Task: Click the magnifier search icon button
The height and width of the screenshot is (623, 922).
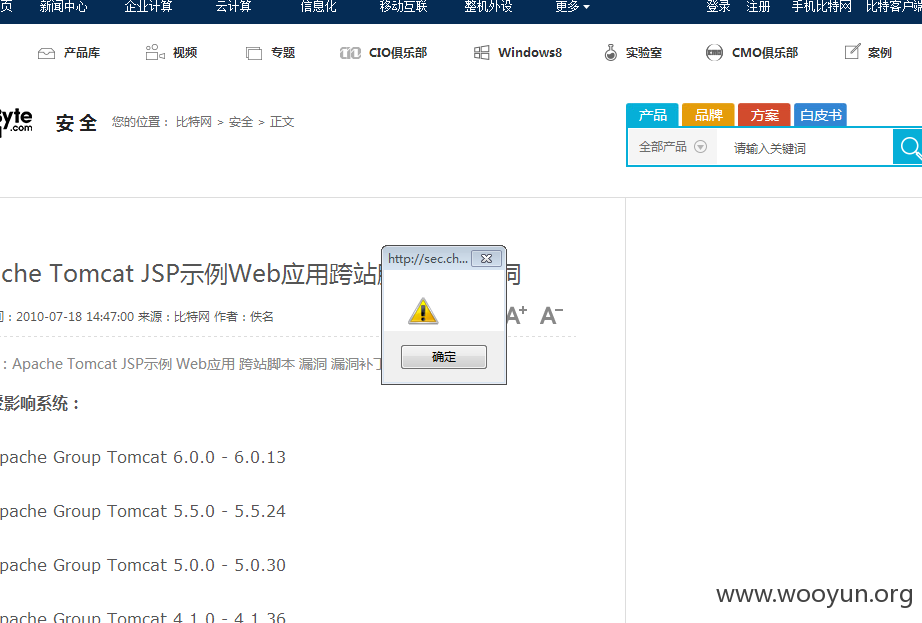Action: [x=908, y=147]
